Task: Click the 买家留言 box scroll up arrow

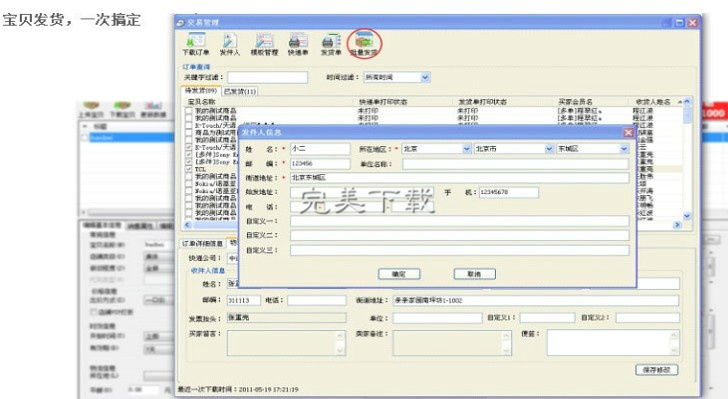Action: 341,335
